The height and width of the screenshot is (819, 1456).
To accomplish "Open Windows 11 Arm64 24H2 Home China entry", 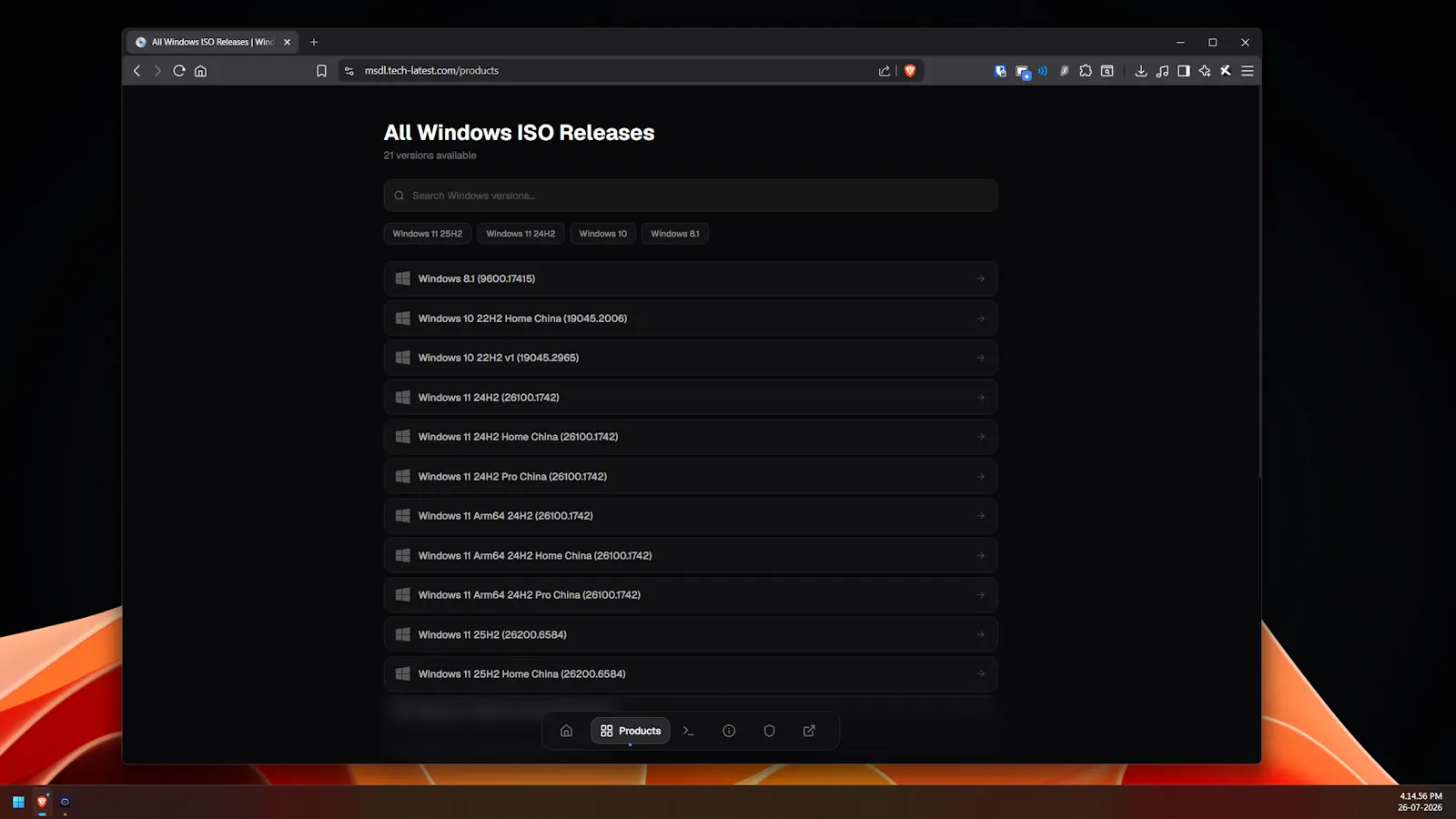I will 691,556.
